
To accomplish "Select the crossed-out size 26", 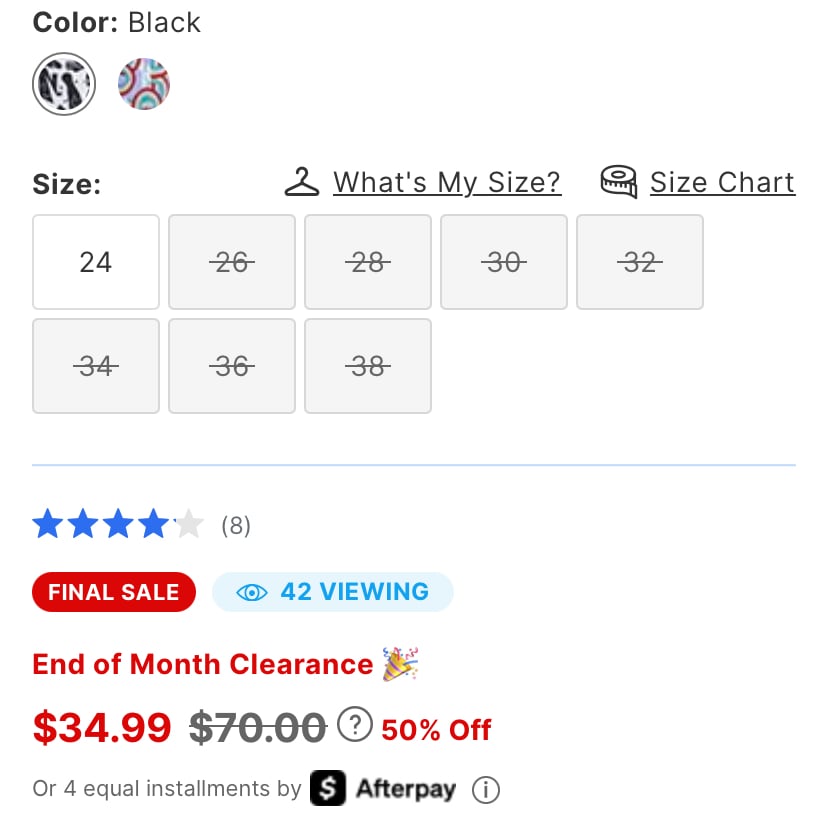I will pos(232,262).
